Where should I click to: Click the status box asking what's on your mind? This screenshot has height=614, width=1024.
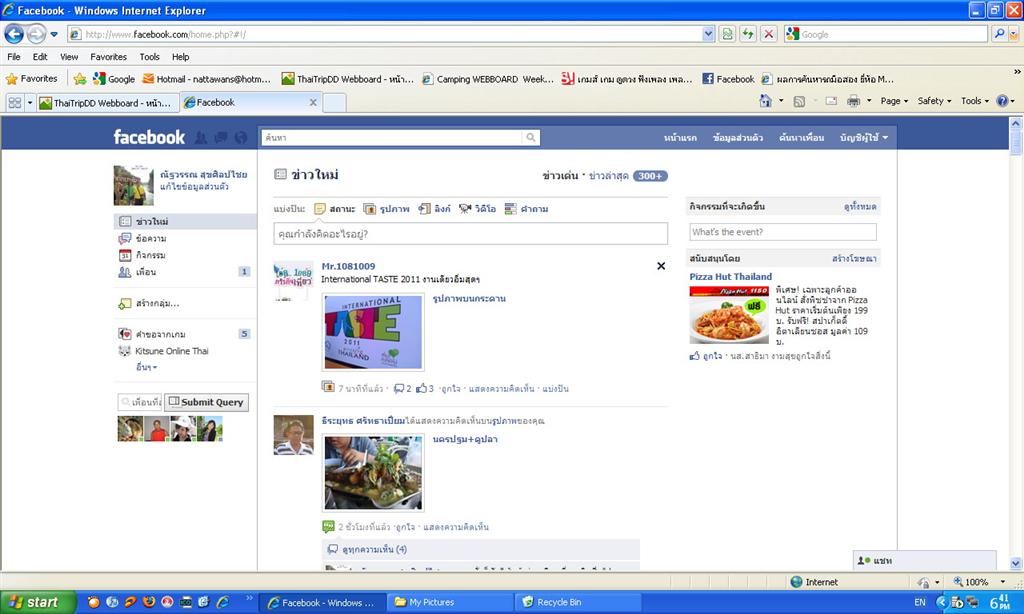470,234
